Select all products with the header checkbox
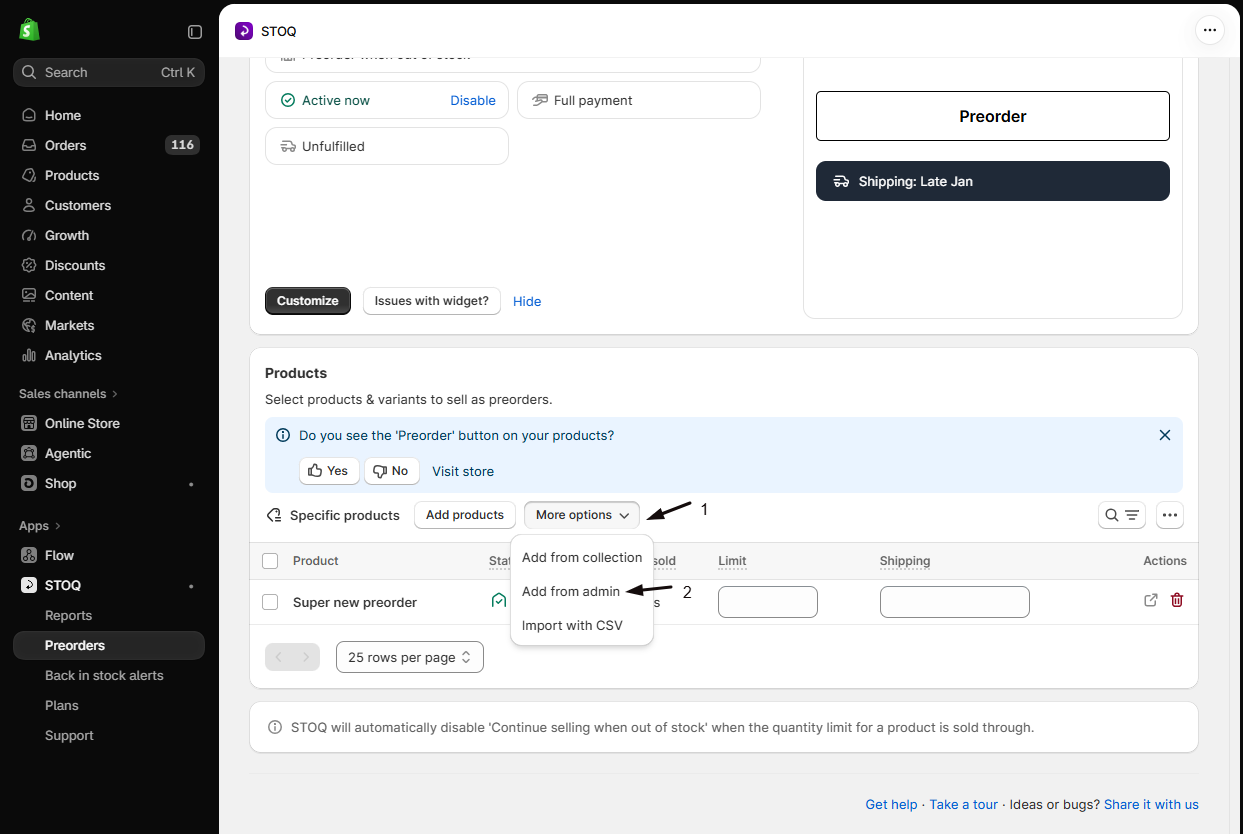 (270, 561)
